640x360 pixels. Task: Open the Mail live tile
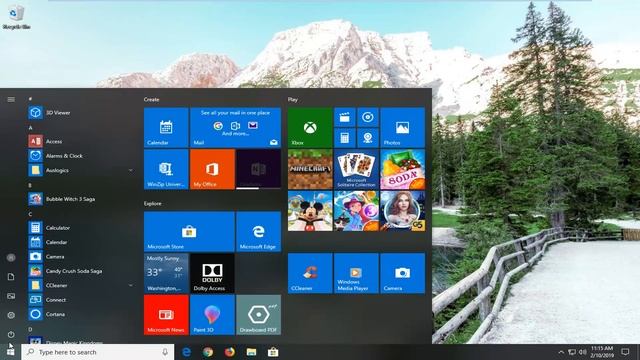[x=236, y=127]
